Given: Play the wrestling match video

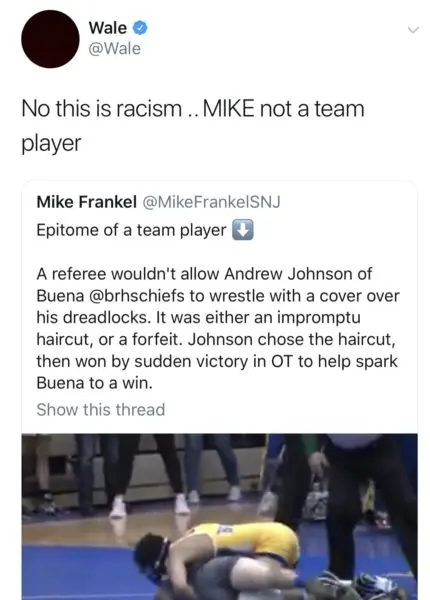Looking at the screenshot, I should [220, 517].
